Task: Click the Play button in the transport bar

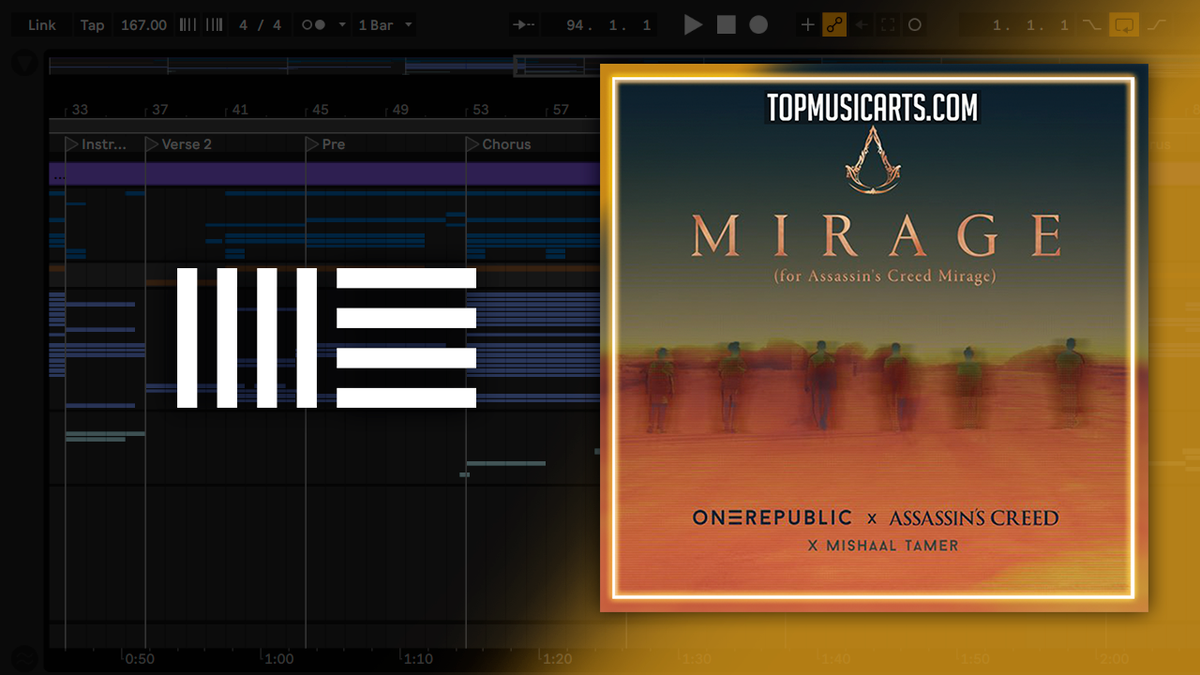Action: [693, 25]
